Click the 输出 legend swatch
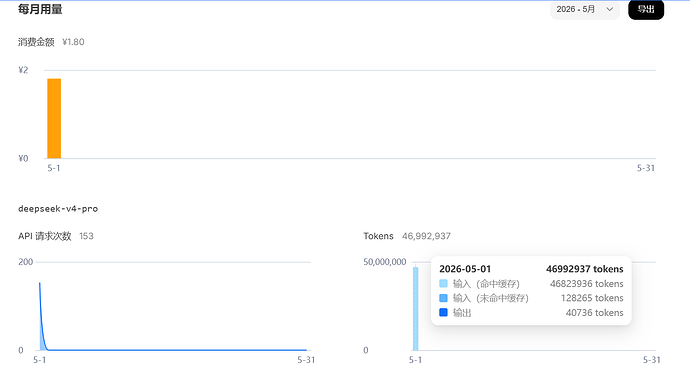The image size is (690, 373). point(443,312)
